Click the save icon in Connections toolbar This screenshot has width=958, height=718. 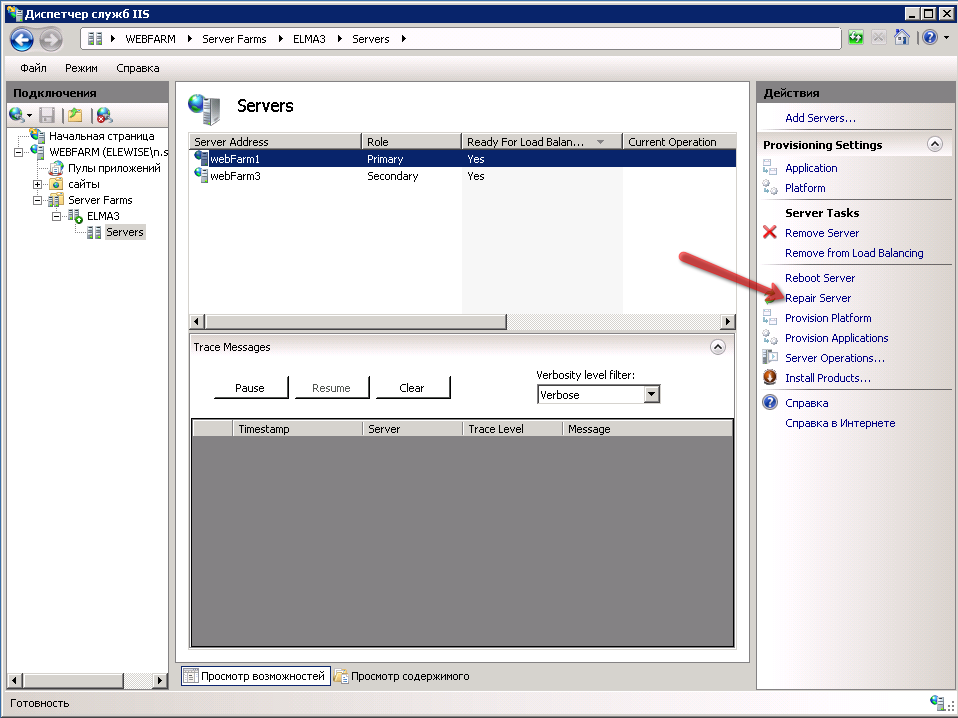(x=47, y=116)
